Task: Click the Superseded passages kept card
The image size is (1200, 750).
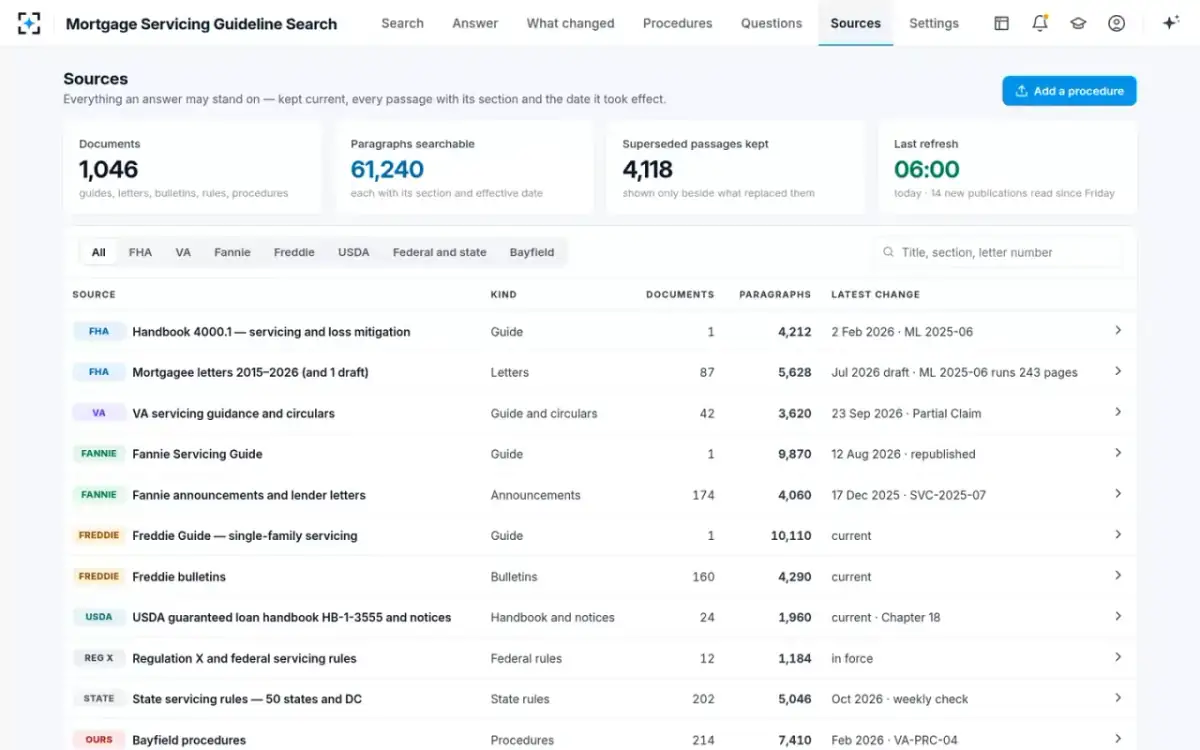Action: (x=736, y=168)
